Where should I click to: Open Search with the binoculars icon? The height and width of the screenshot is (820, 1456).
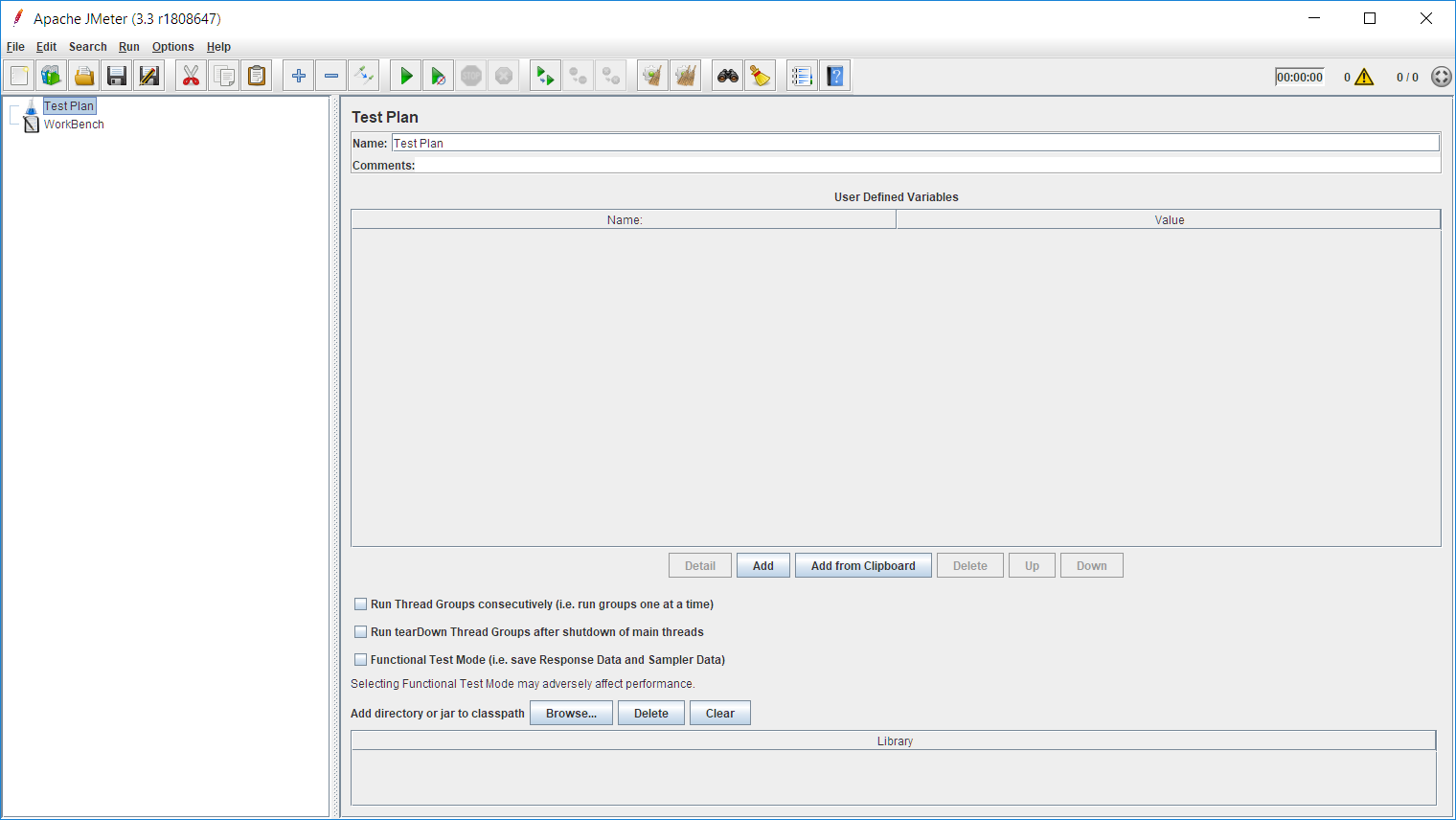tap(728, 76)
